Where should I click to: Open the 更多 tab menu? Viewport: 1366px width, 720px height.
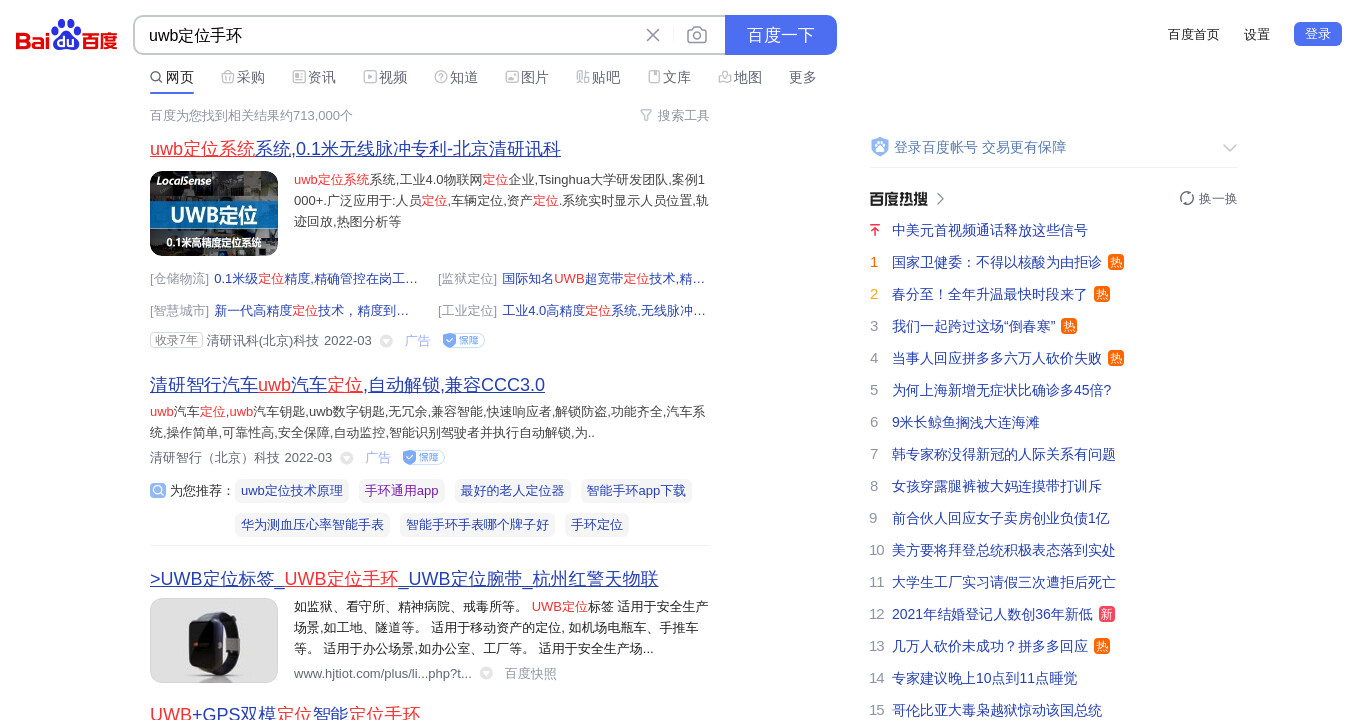click(803, 77)
